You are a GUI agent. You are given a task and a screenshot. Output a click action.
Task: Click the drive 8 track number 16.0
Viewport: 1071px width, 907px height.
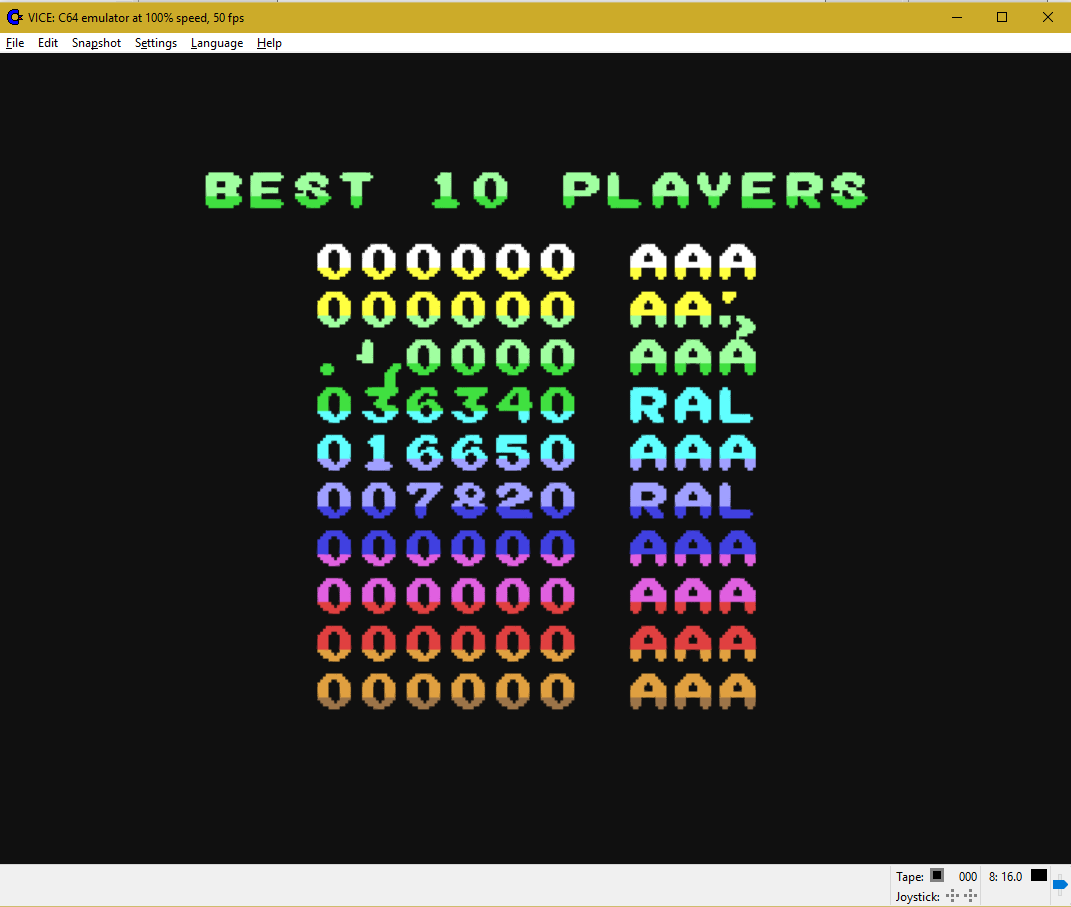pyautogui.click(x=1005, y=876)
